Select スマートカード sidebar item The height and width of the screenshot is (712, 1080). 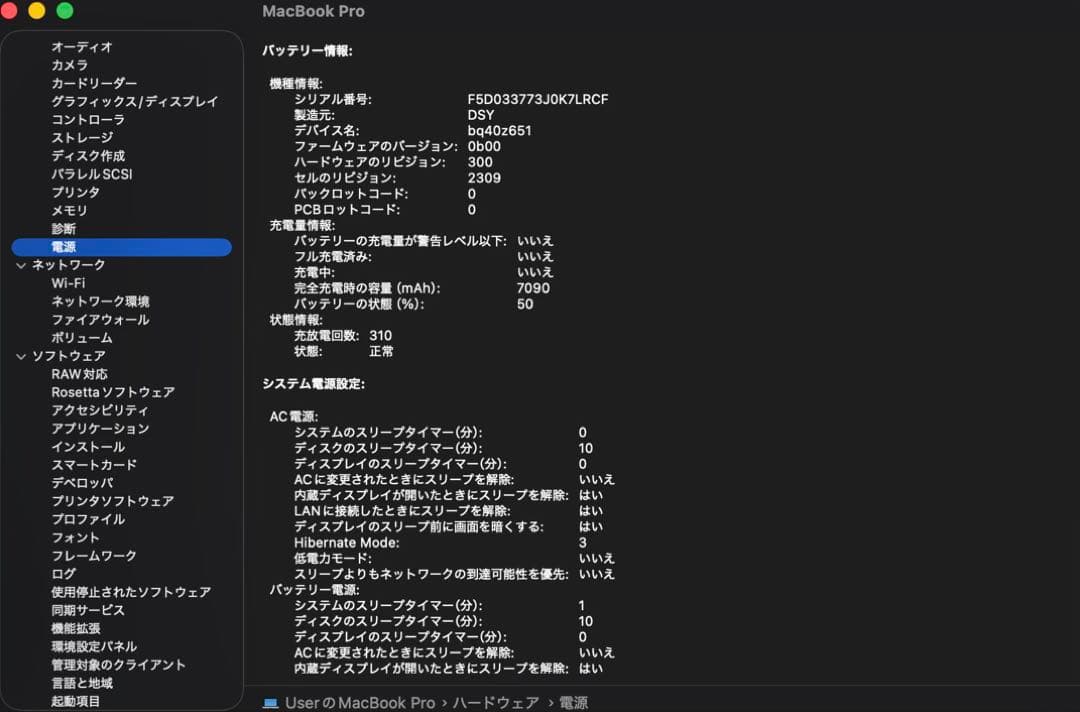(x=94, y=465)
